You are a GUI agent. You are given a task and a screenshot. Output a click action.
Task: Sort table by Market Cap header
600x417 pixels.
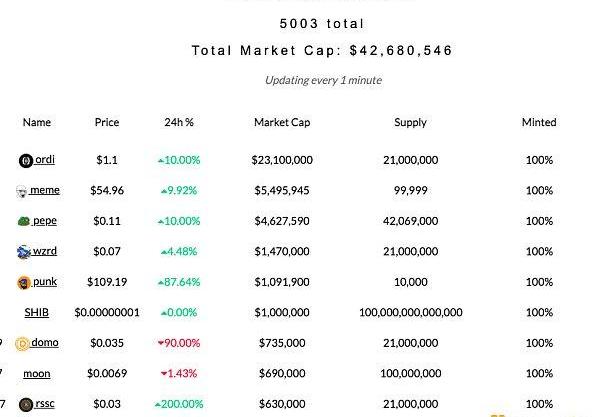click(282, 122)
